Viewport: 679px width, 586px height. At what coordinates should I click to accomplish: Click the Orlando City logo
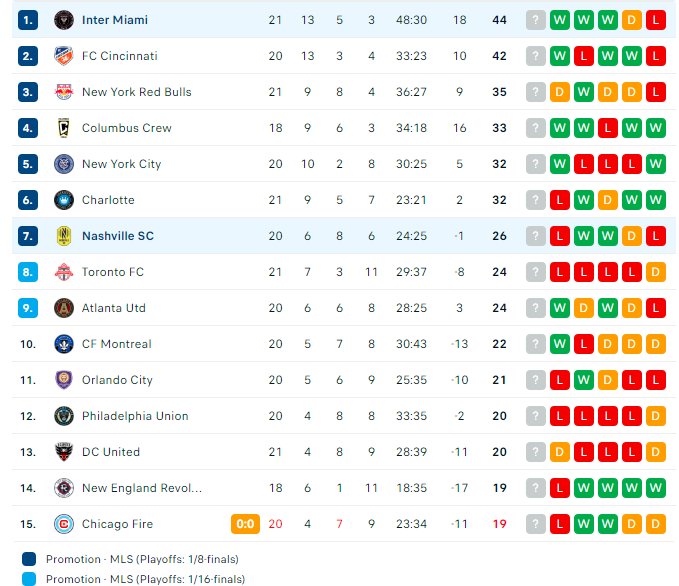click(x=63, y=380)
